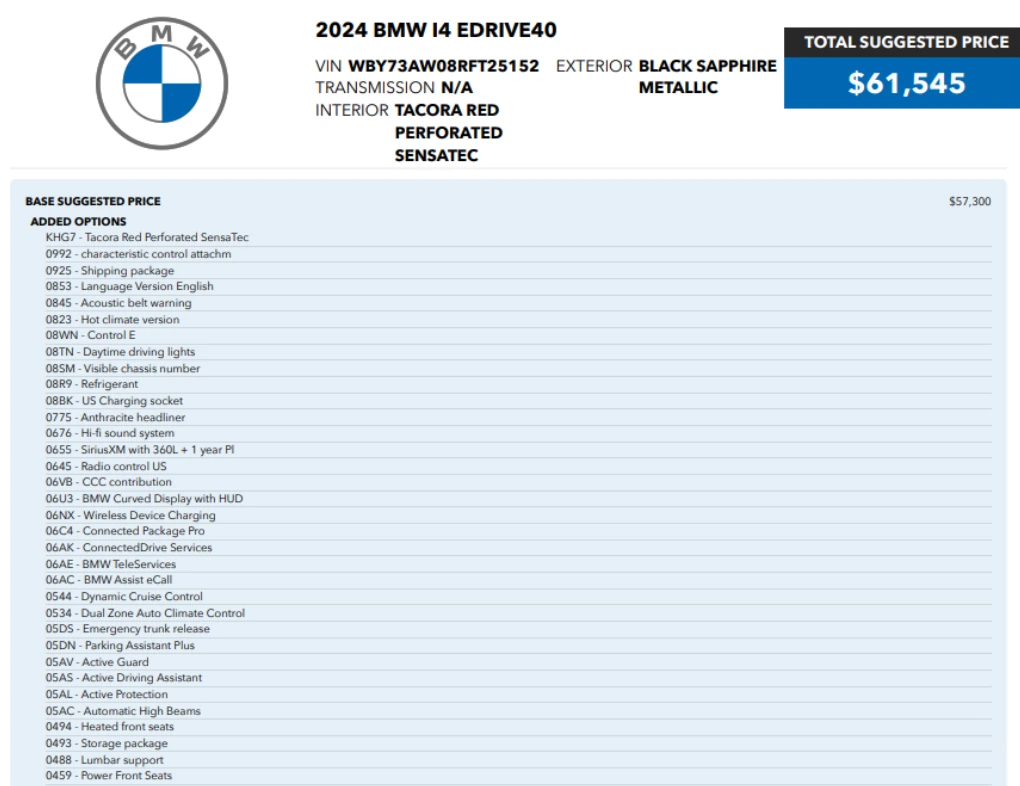Select the 0494 Heated front seats row
This screenshot has height=786, width=1020.
point(518,727)
